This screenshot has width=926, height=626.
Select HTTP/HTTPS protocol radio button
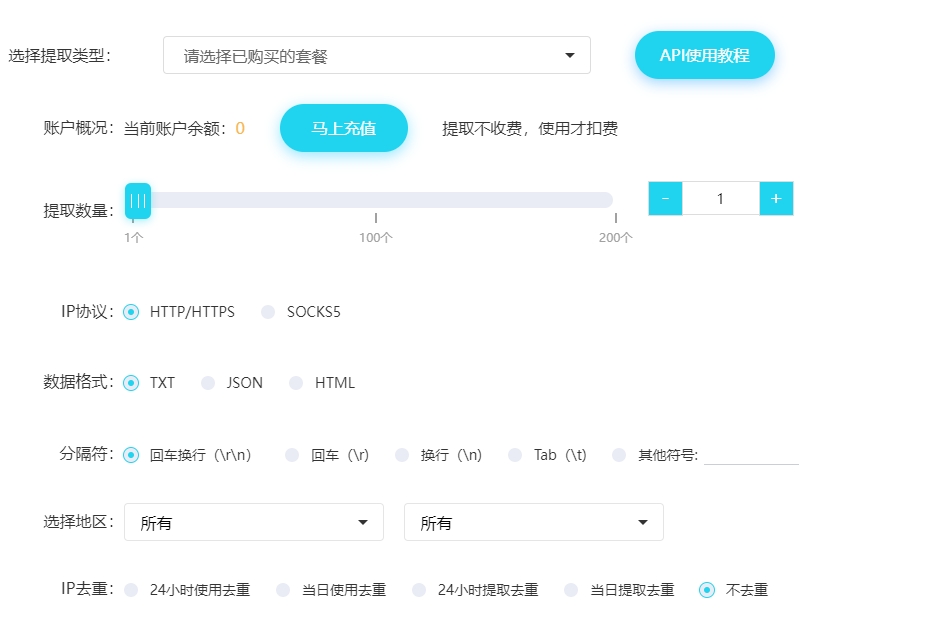(x=131, y=312)
